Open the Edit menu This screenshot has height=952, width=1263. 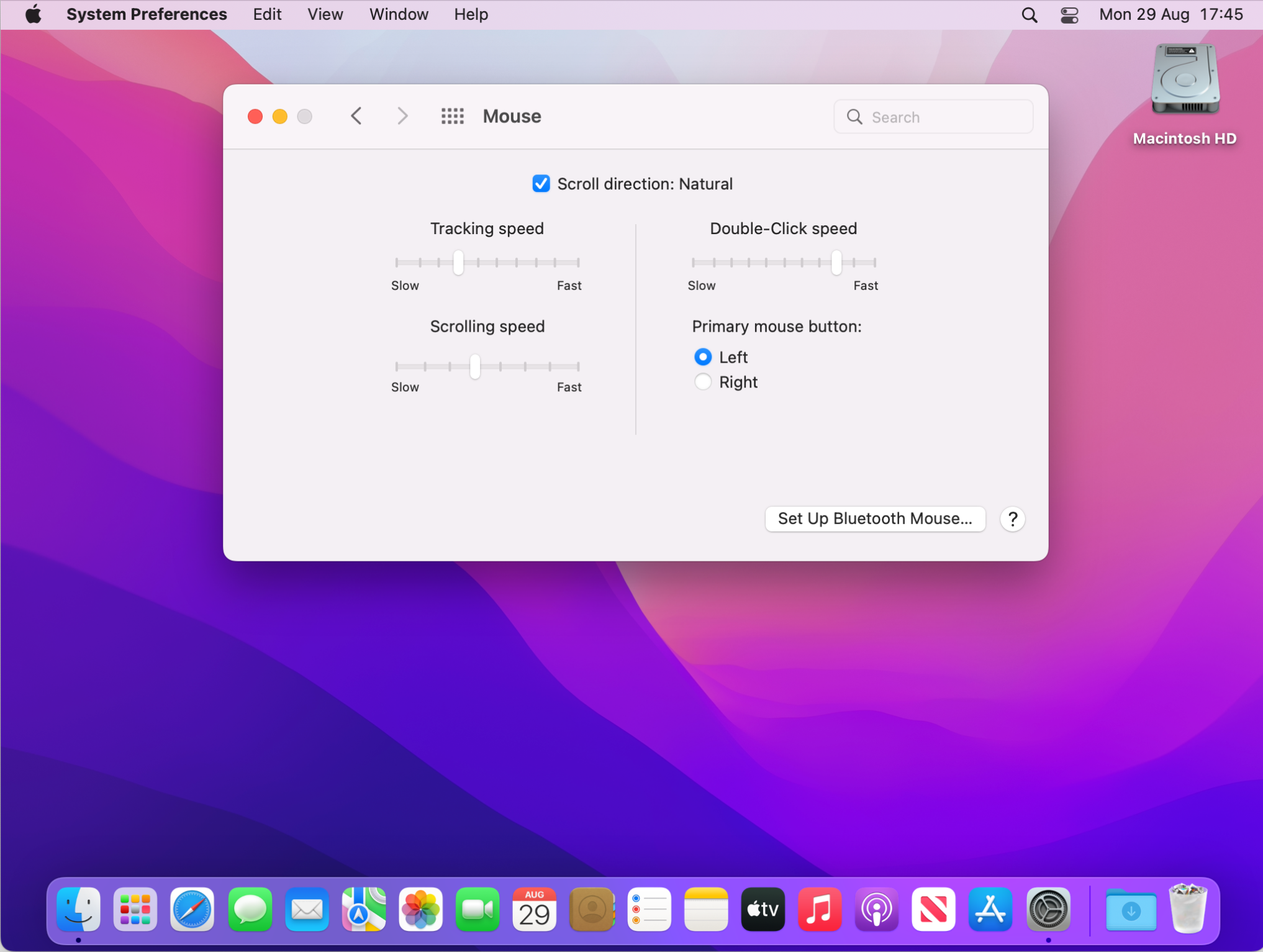267,14
